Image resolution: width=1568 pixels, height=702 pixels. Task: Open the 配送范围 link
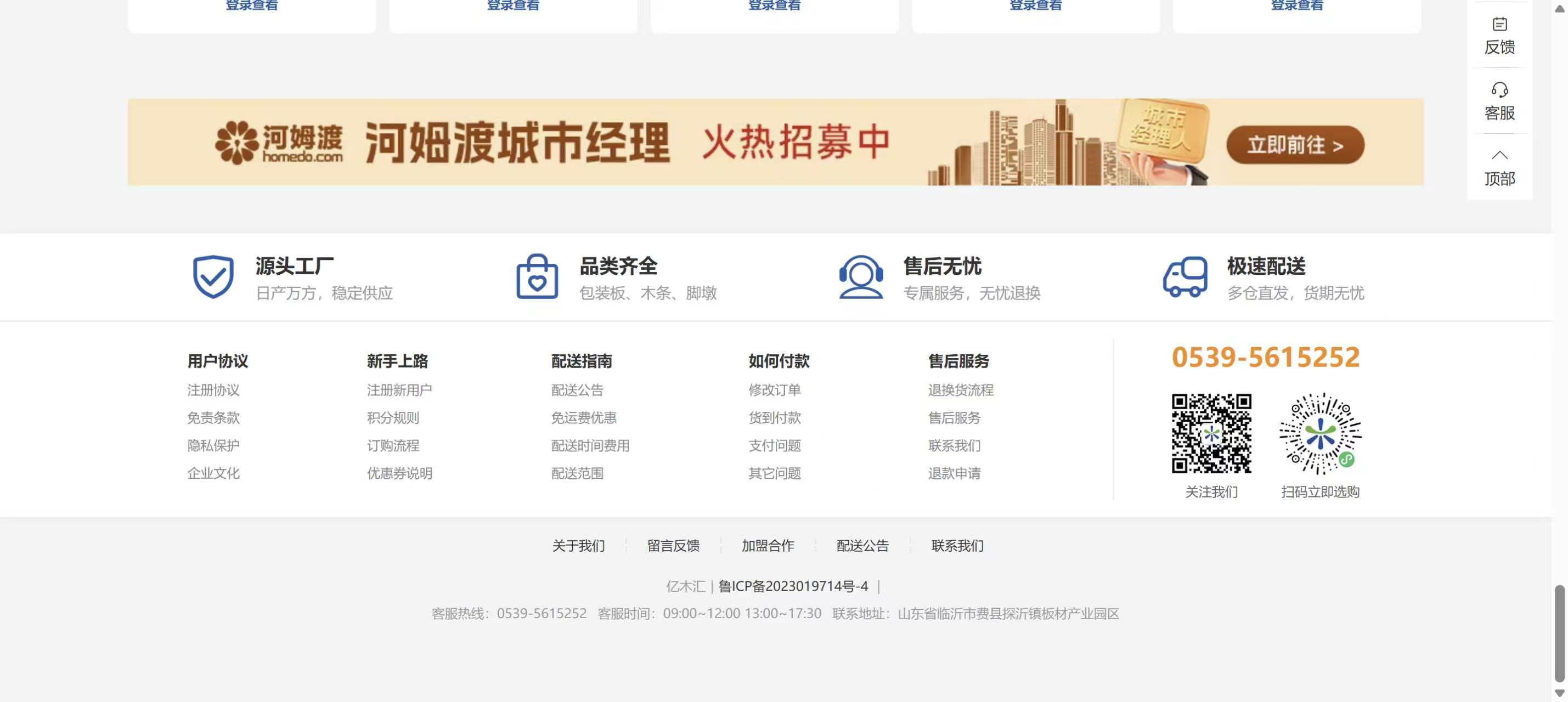(x=577, y=473)
